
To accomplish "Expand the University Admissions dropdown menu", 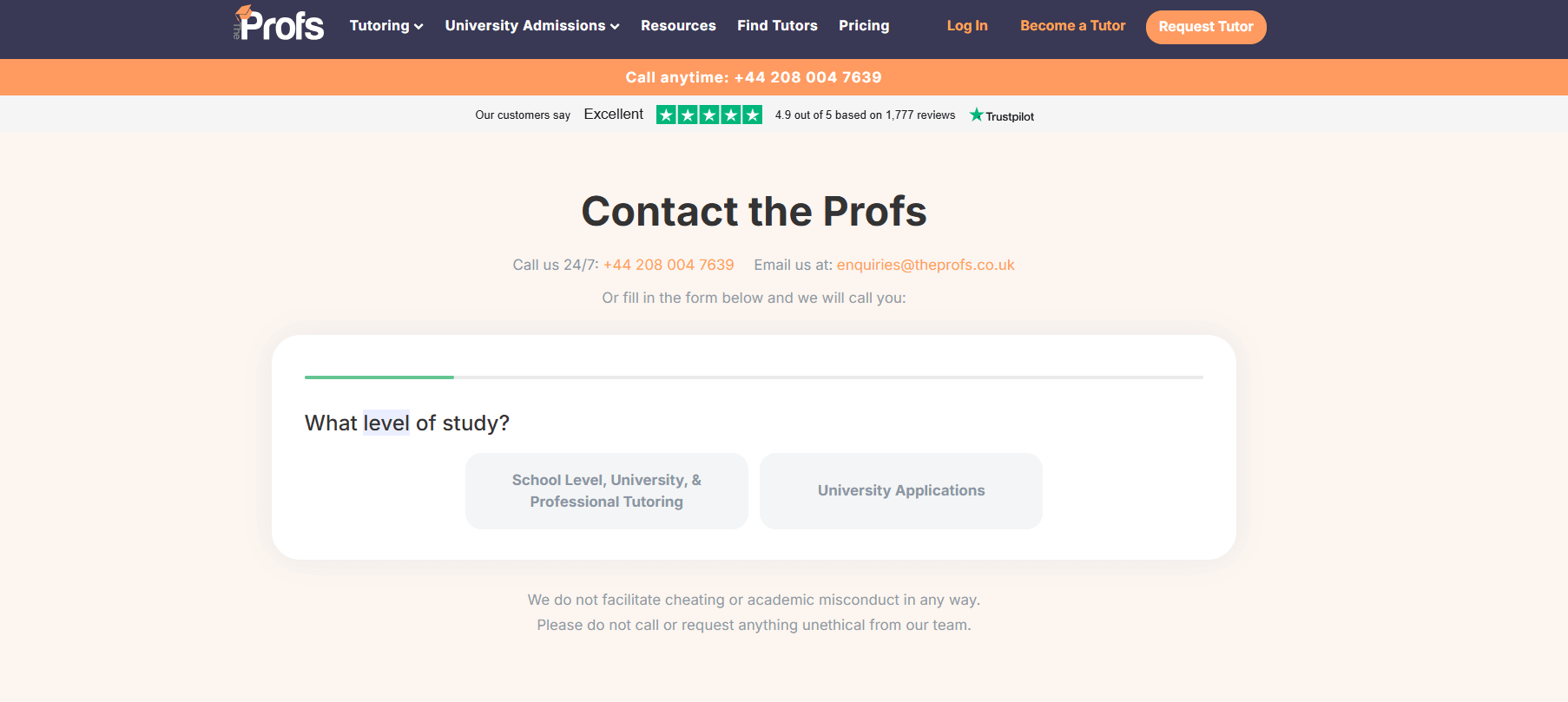I will pos(531,26).
